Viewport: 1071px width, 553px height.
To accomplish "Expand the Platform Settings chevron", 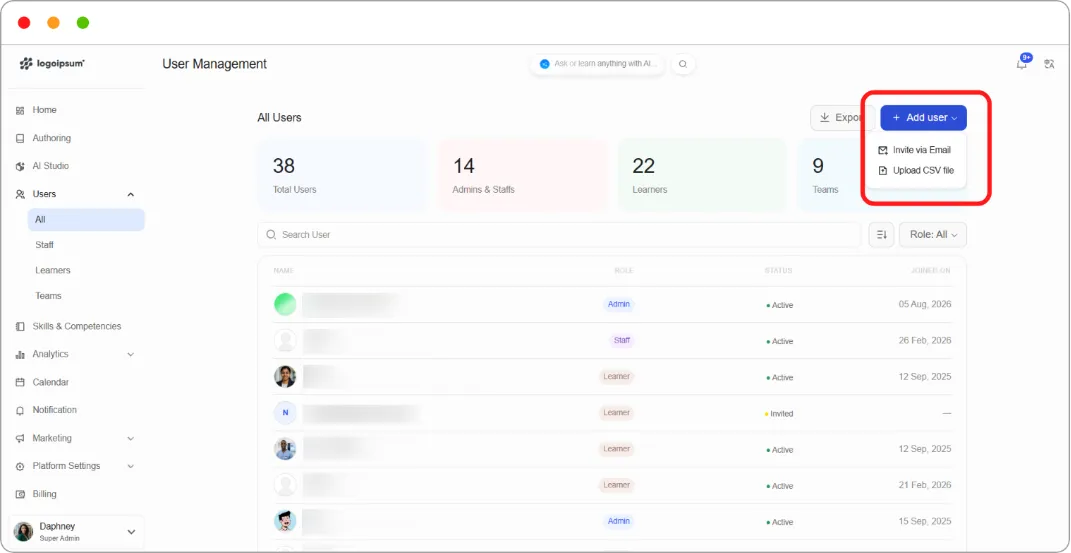I will coord(130,466).
